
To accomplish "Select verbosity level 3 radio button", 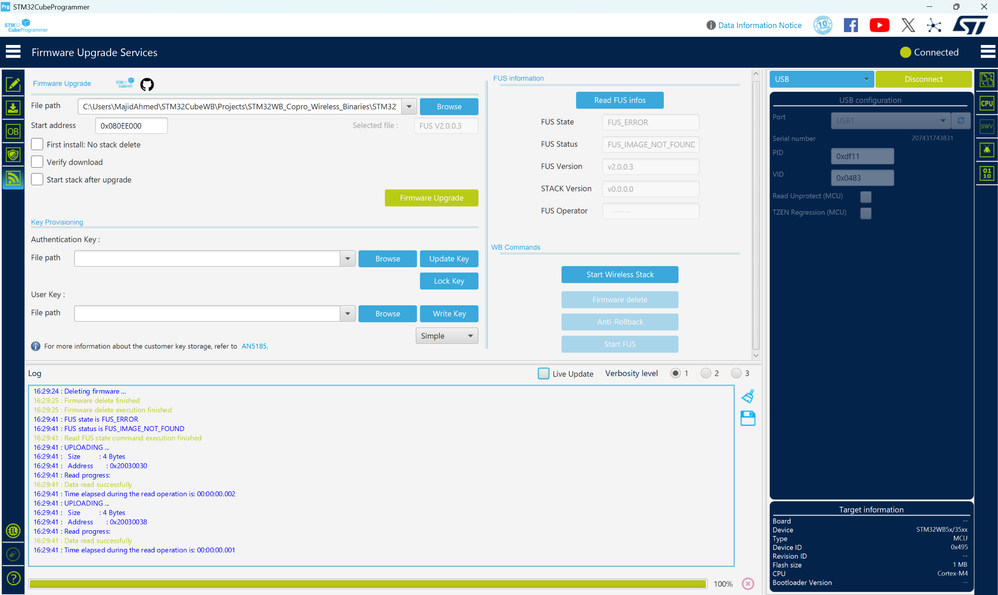I will click(x=736, y=374).
